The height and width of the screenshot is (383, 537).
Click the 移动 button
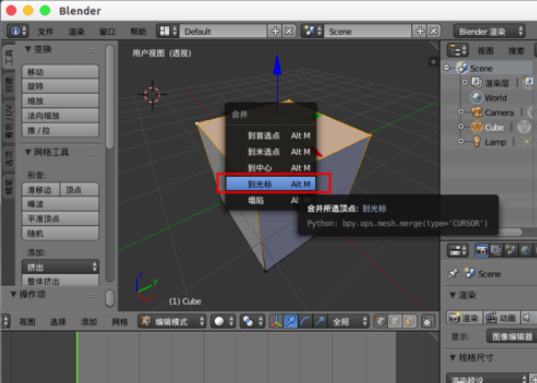pyautogui.click(x=60, y=72)
